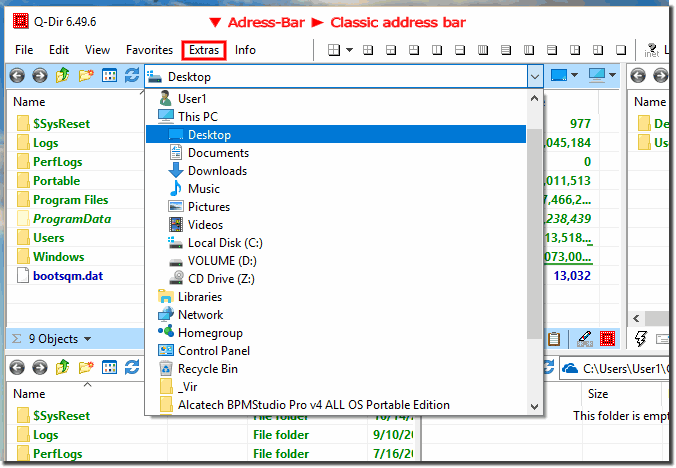Screen dimensions: 676x468
Task: Go forward in the bottom-left pane
Action: pos(40,368)
